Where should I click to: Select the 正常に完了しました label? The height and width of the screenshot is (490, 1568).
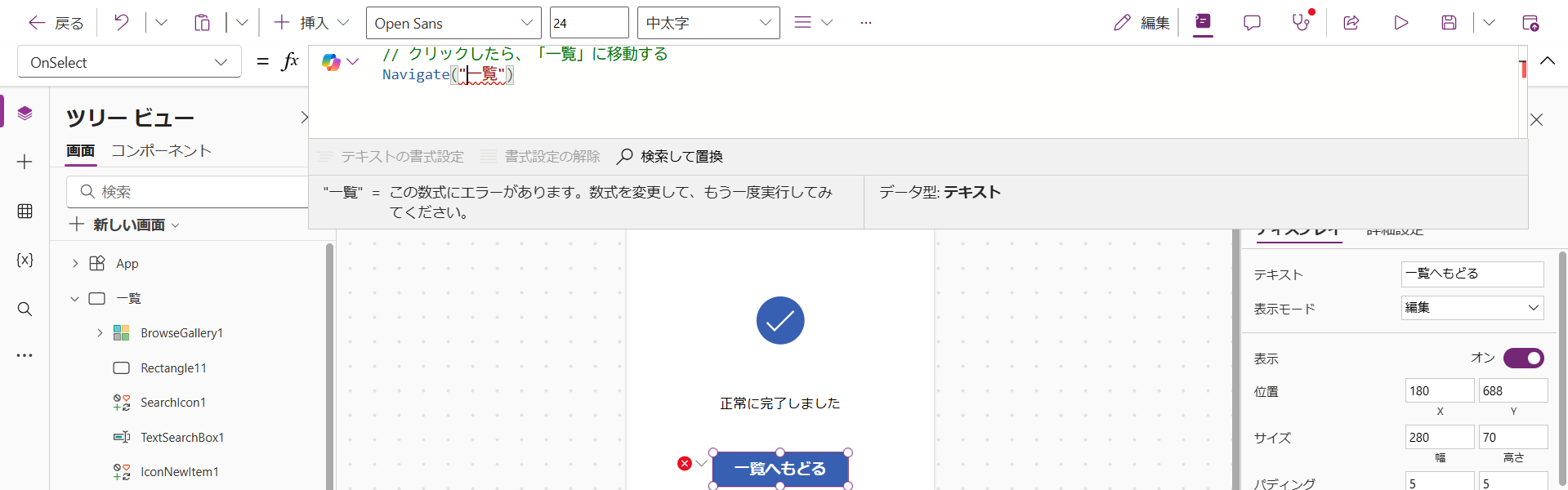click(780, 403)
